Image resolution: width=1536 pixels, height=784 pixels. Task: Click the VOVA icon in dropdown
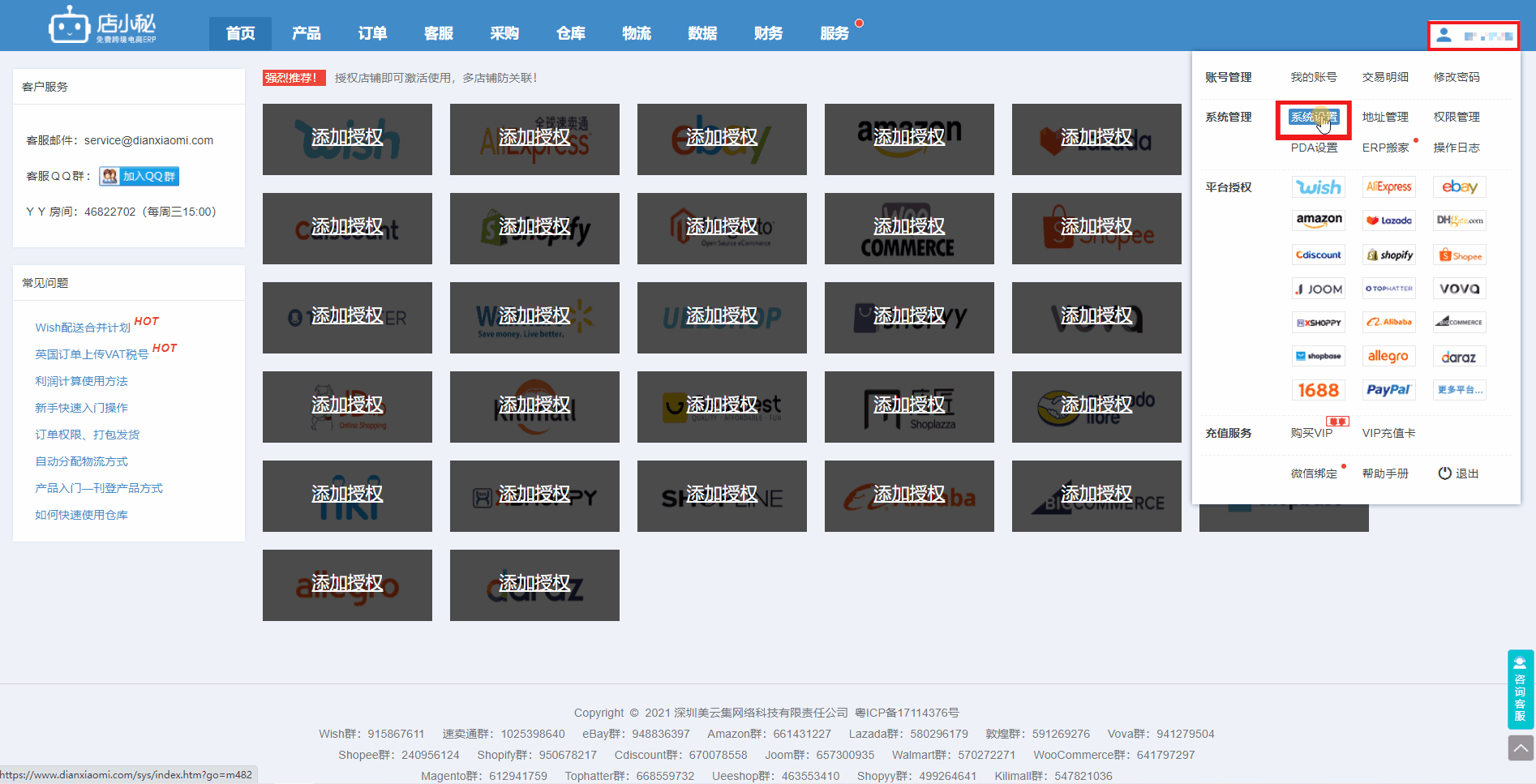pyautogui.click(x=1459, y=289)
